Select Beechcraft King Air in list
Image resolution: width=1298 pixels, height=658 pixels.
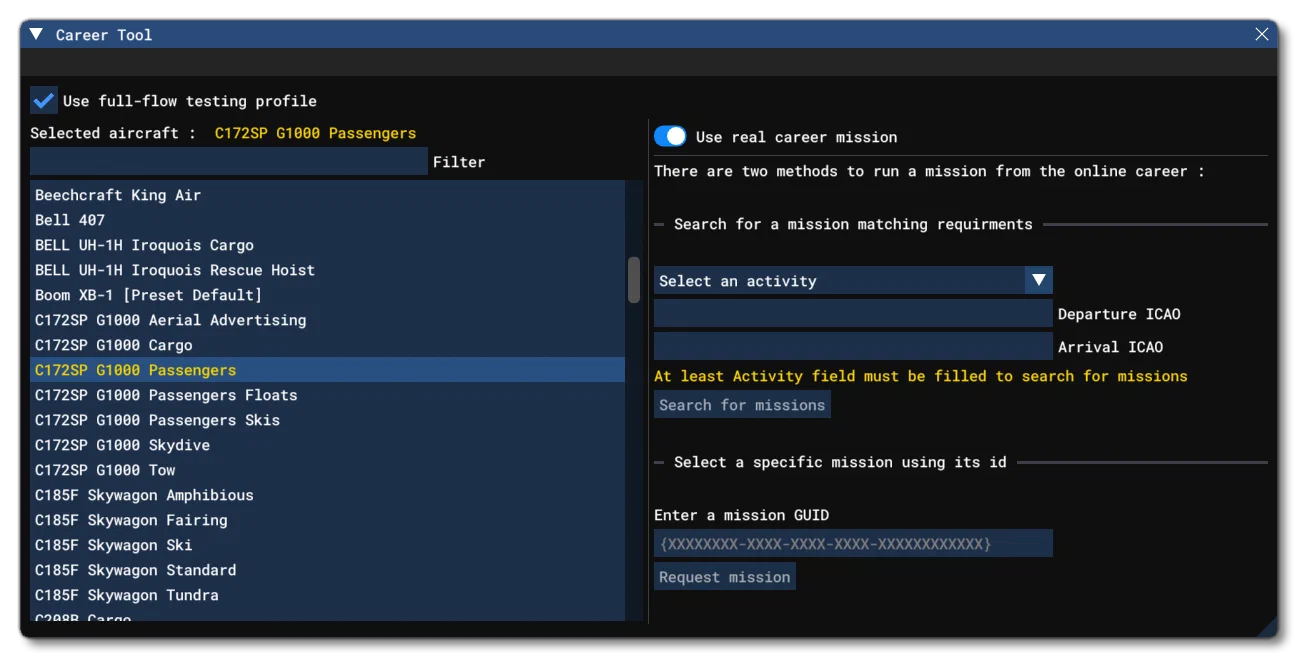(327, 195)
